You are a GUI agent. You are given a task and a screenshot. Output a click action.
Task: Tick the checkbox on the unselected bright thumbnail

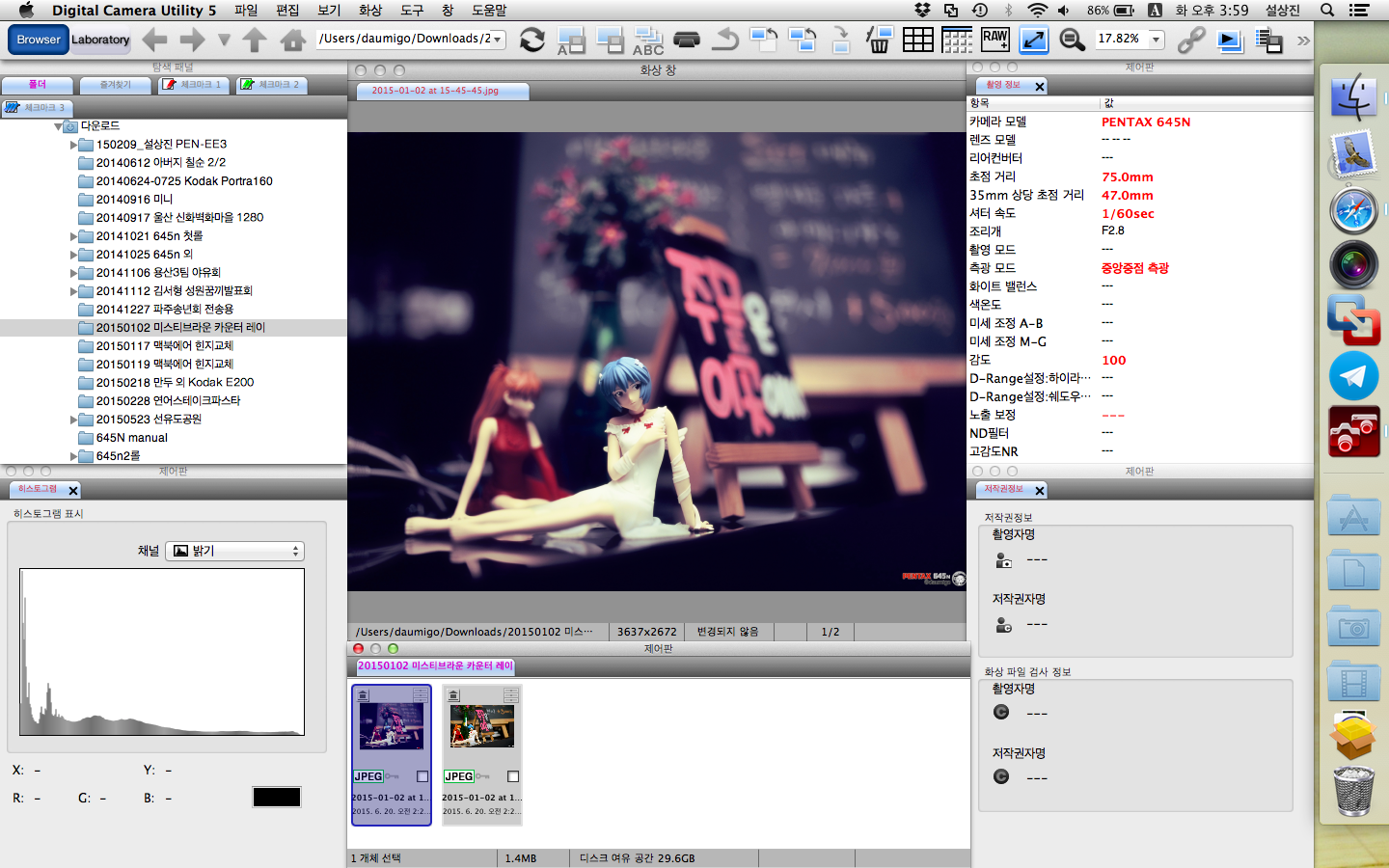(513, 776)
